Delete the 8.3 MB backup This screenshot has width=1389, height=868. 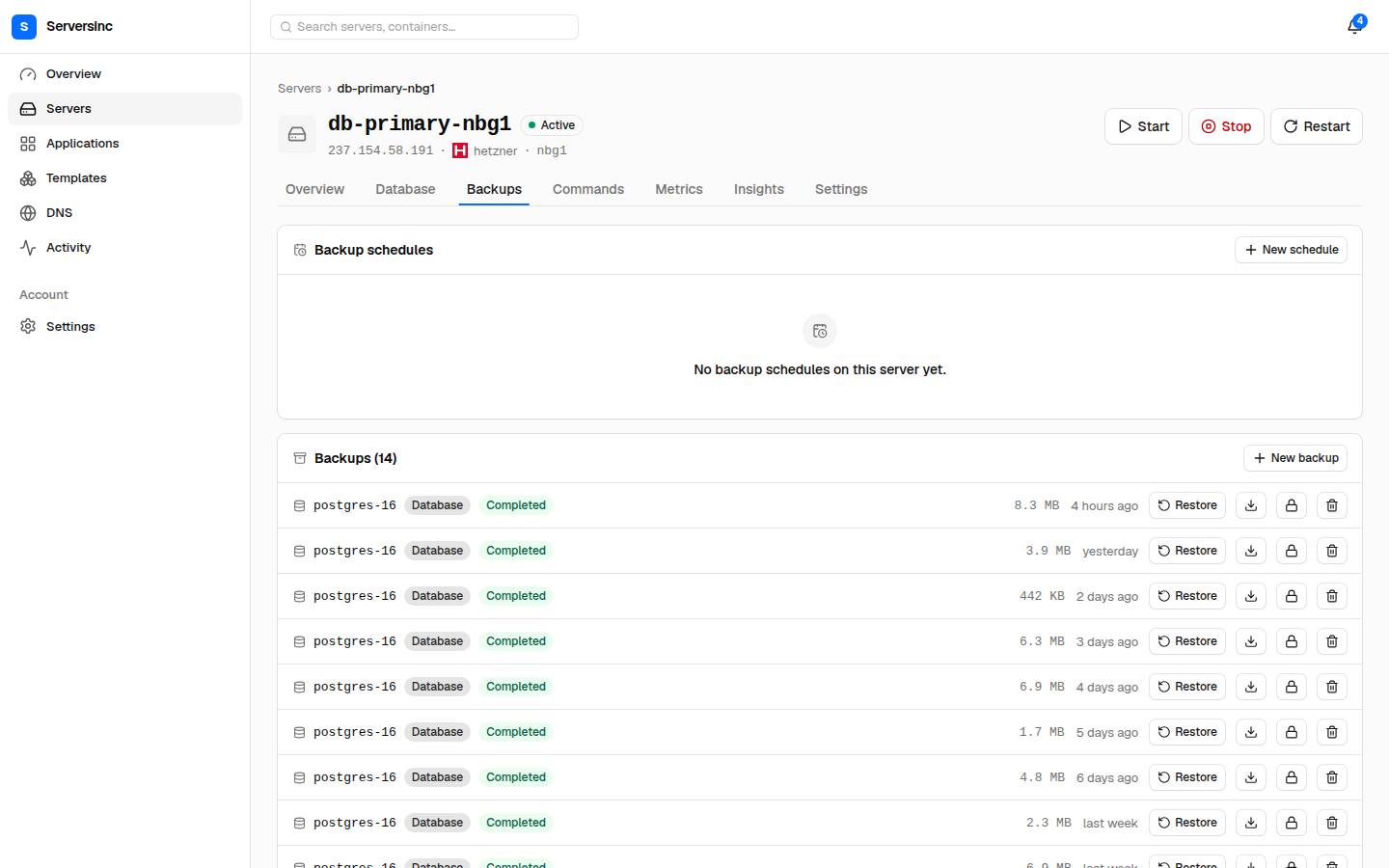1332,505
